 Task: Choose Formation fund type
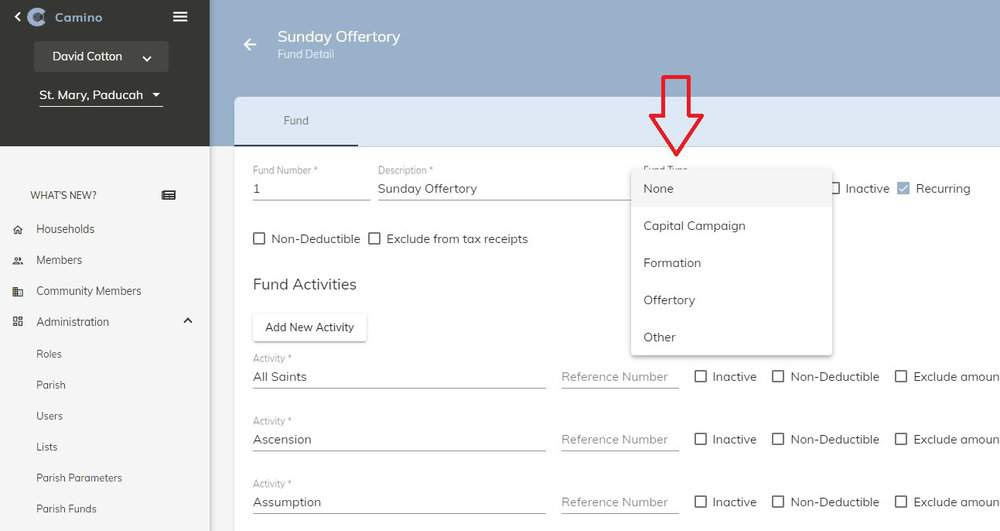click(x=732, y=263)
